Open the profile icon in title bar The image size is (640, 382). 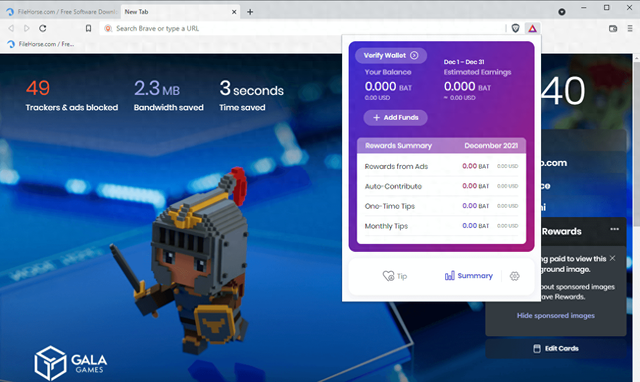pyautogui.click(x=562, y=12)
